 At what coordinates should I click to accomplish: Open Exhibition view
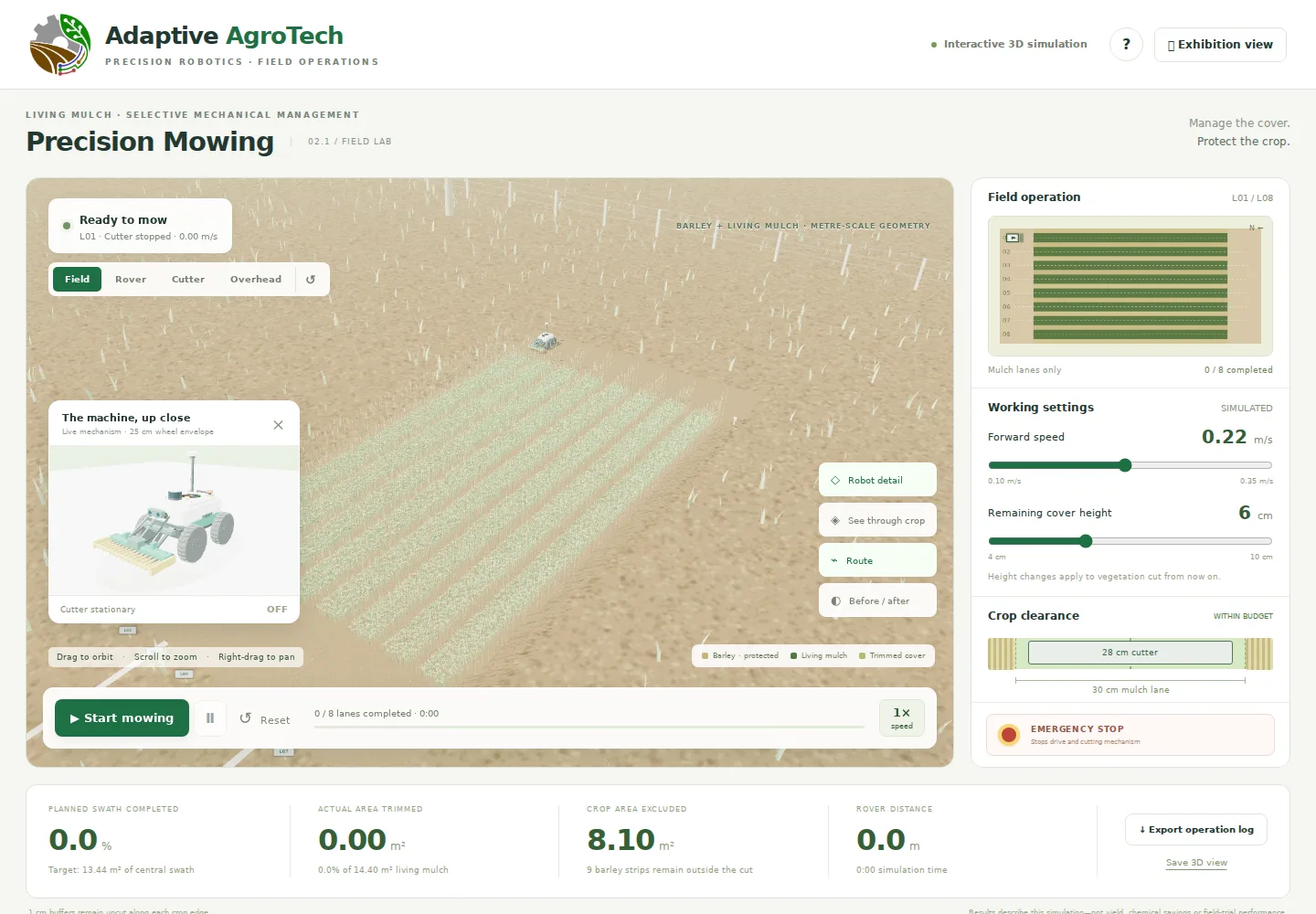click(1220, 45)
